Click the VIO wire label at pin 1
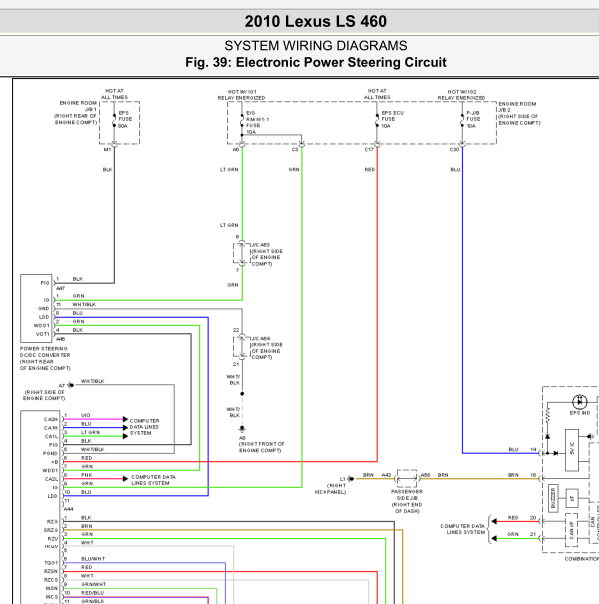 click(x=86, y=415)
